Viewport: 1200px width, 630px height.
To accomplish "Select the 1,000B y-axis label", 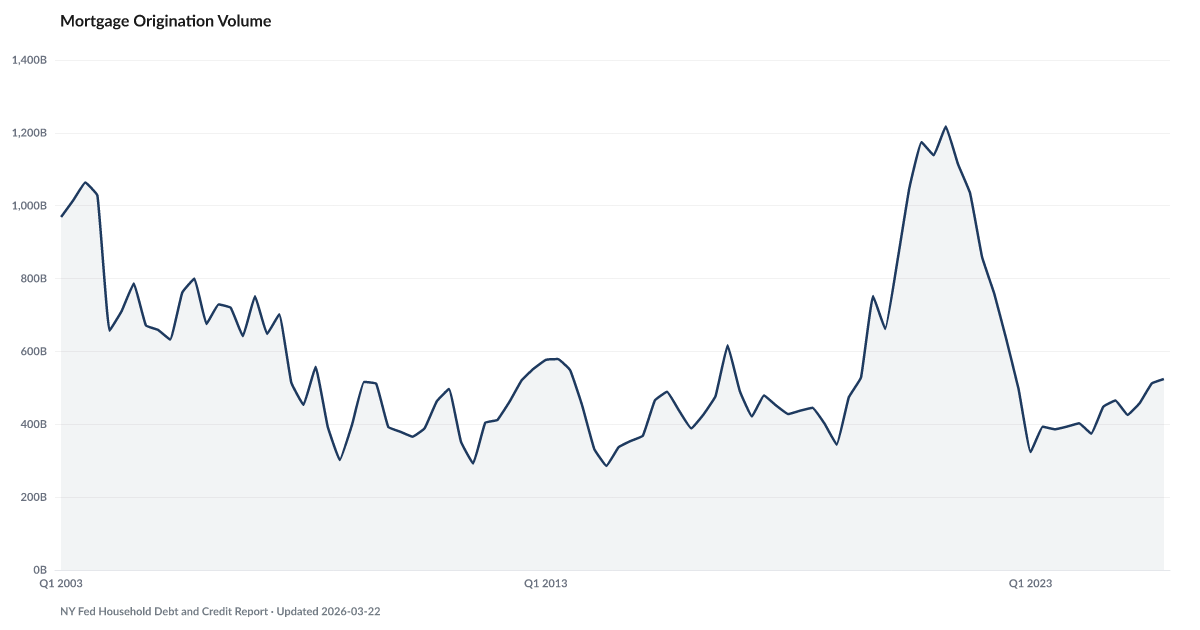I will (30, 206).
